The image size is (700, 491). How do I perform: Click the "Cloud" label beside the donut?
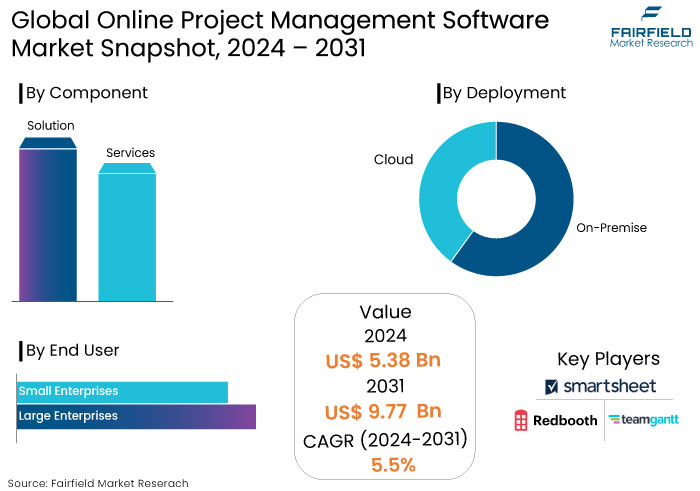pos(393,159)
